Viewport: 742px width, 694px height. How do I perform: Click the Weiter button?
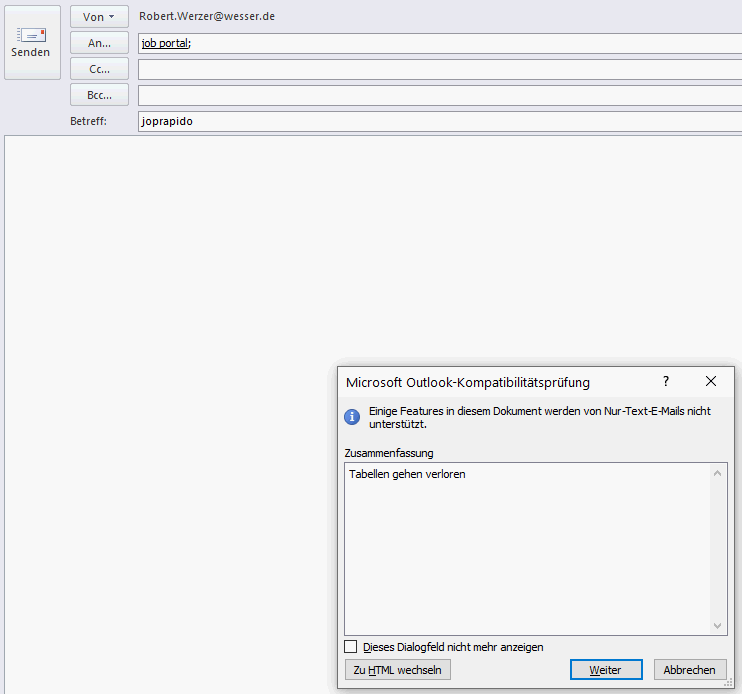click(606, 670)
